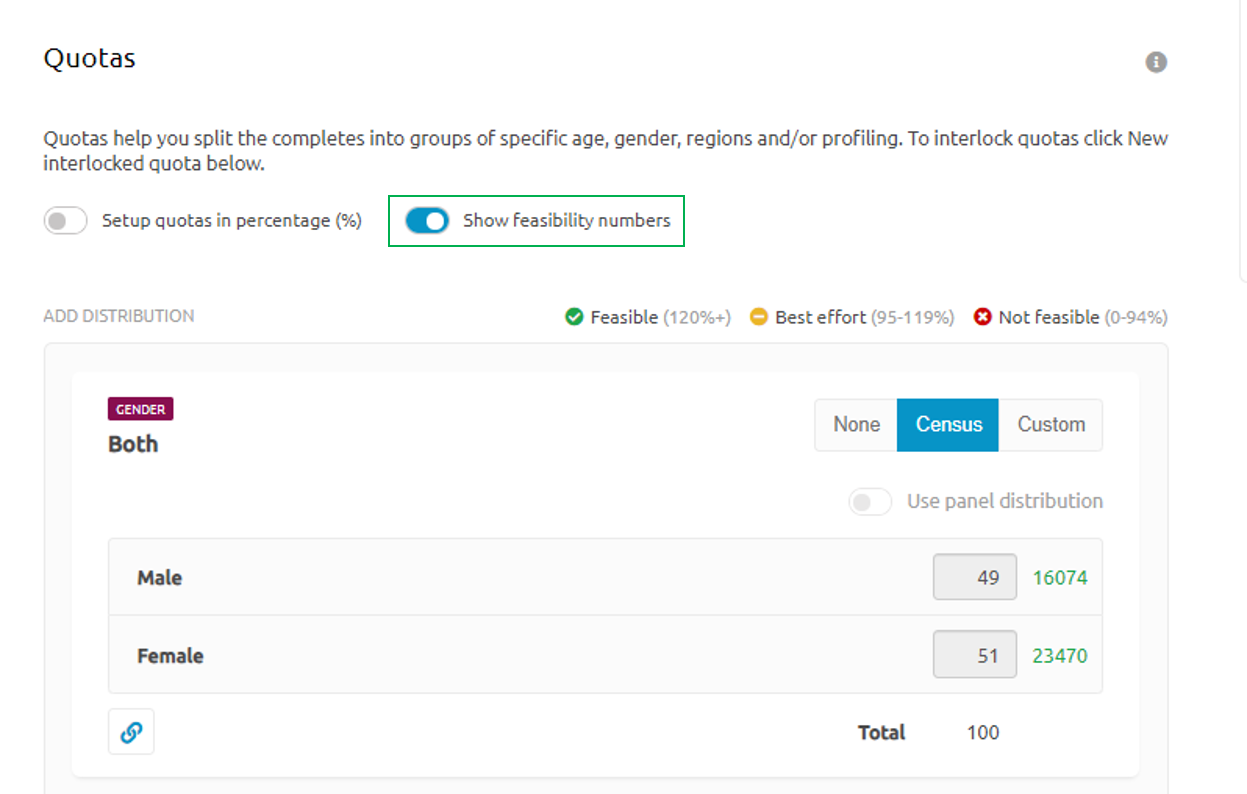Click the Male row label

tap(160, 578)
